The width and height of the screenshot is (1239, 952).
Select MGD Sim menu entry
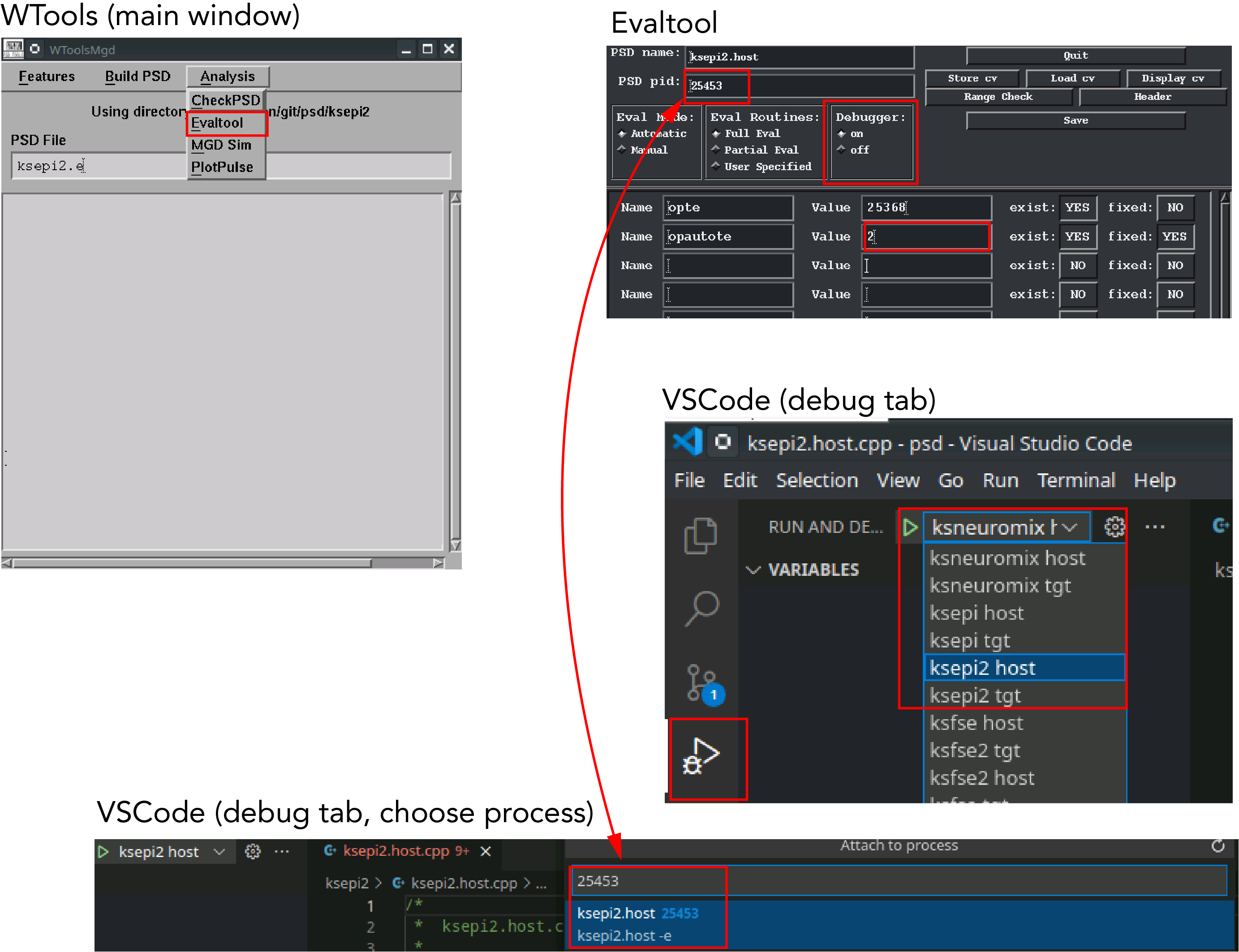point(226,145)
